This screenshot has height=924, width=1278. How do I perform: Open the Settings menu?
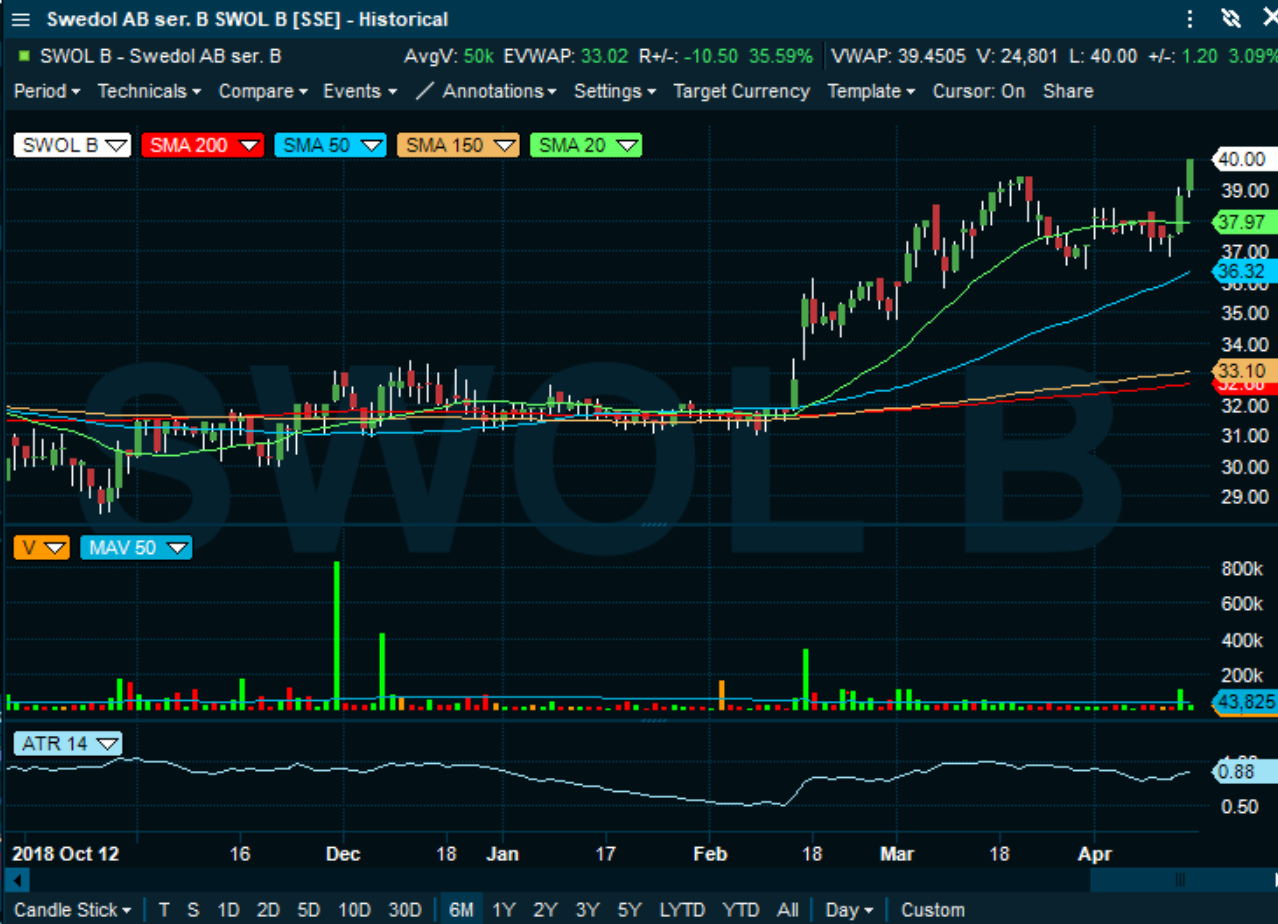click(x=615, y=91)
